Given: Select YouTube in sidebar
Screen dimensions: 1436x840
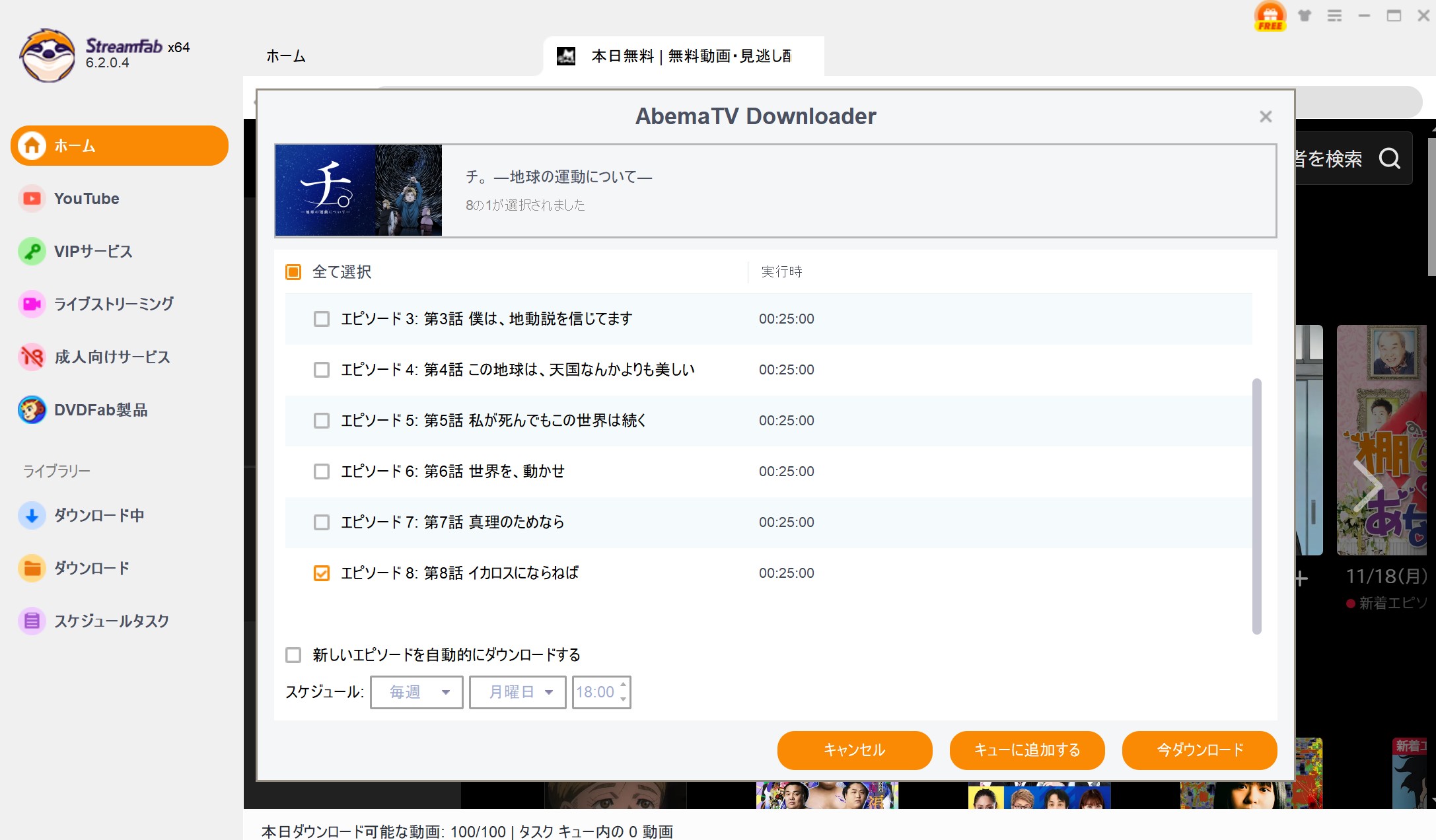Looking at the screenshot, I should click(x=87, y=199).
